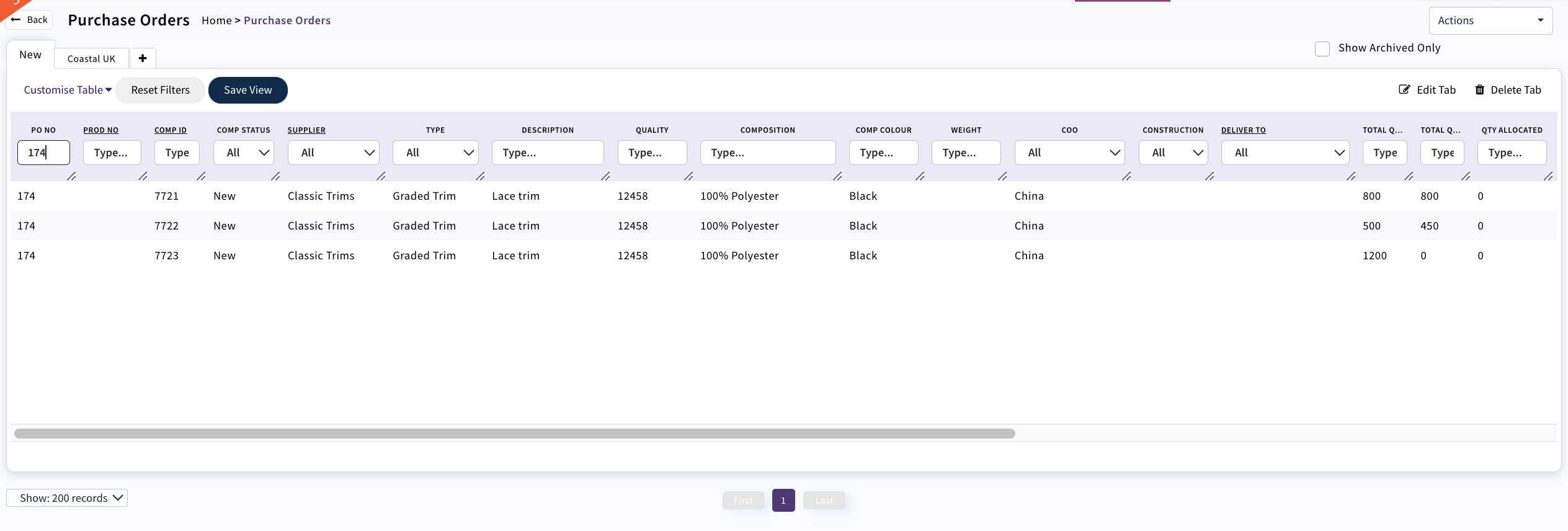Switch to the Coastal UK tab
The width and height of the screenshot is (1568, 531).
click(91, 58)
